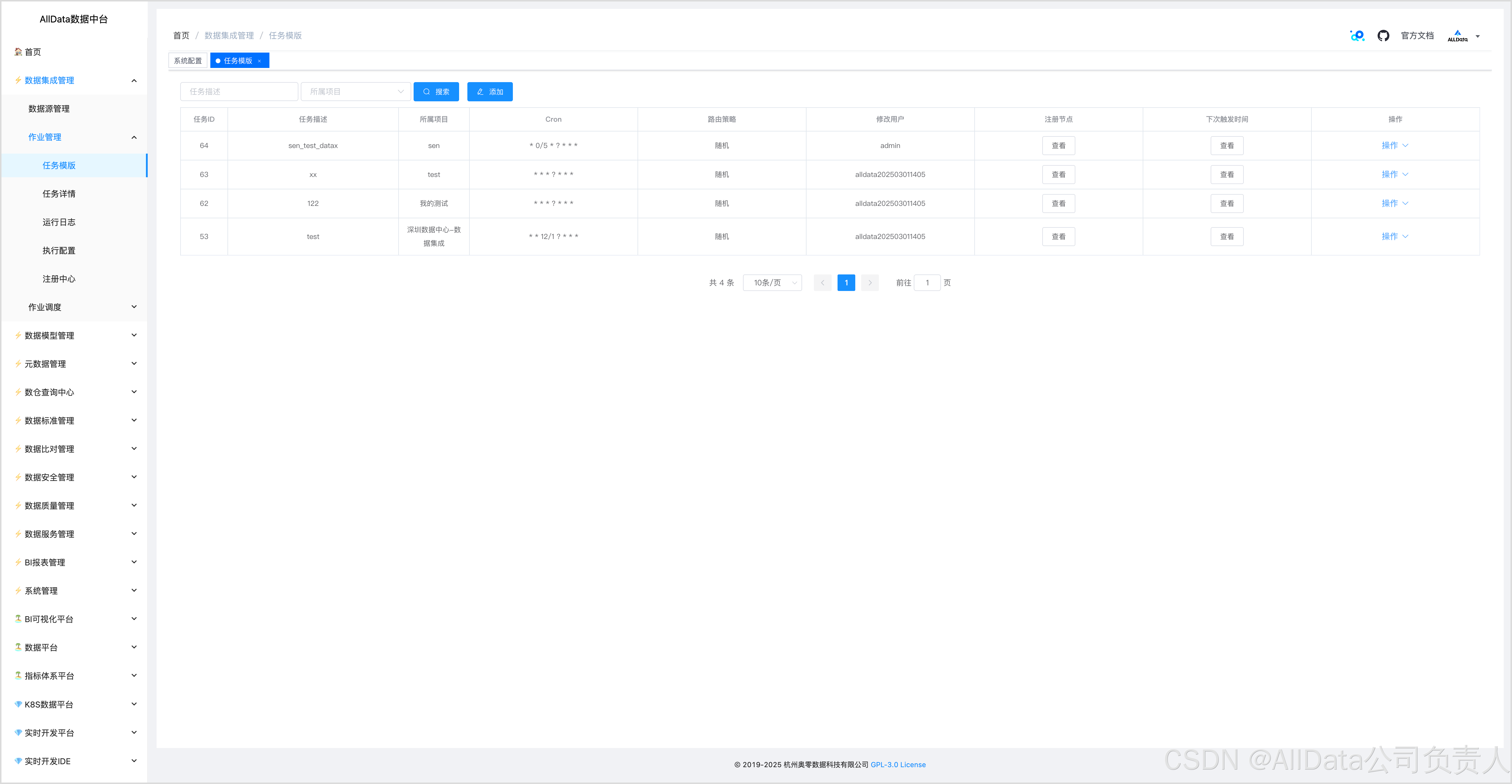Screen dimensions: 1512x784
Task: Close the 任务模版 tab with its x
Action: (259, 61)
